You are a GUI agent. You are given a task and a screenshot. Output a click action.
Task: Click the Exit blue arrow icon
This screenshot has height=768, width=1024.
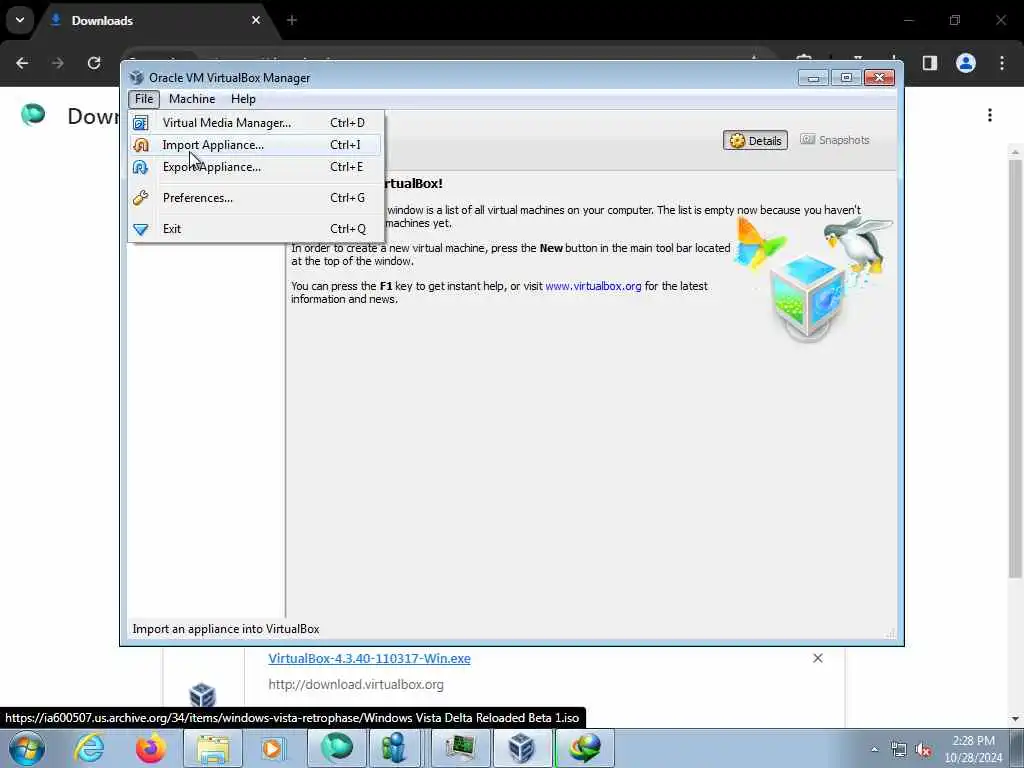tap(141, 229)
